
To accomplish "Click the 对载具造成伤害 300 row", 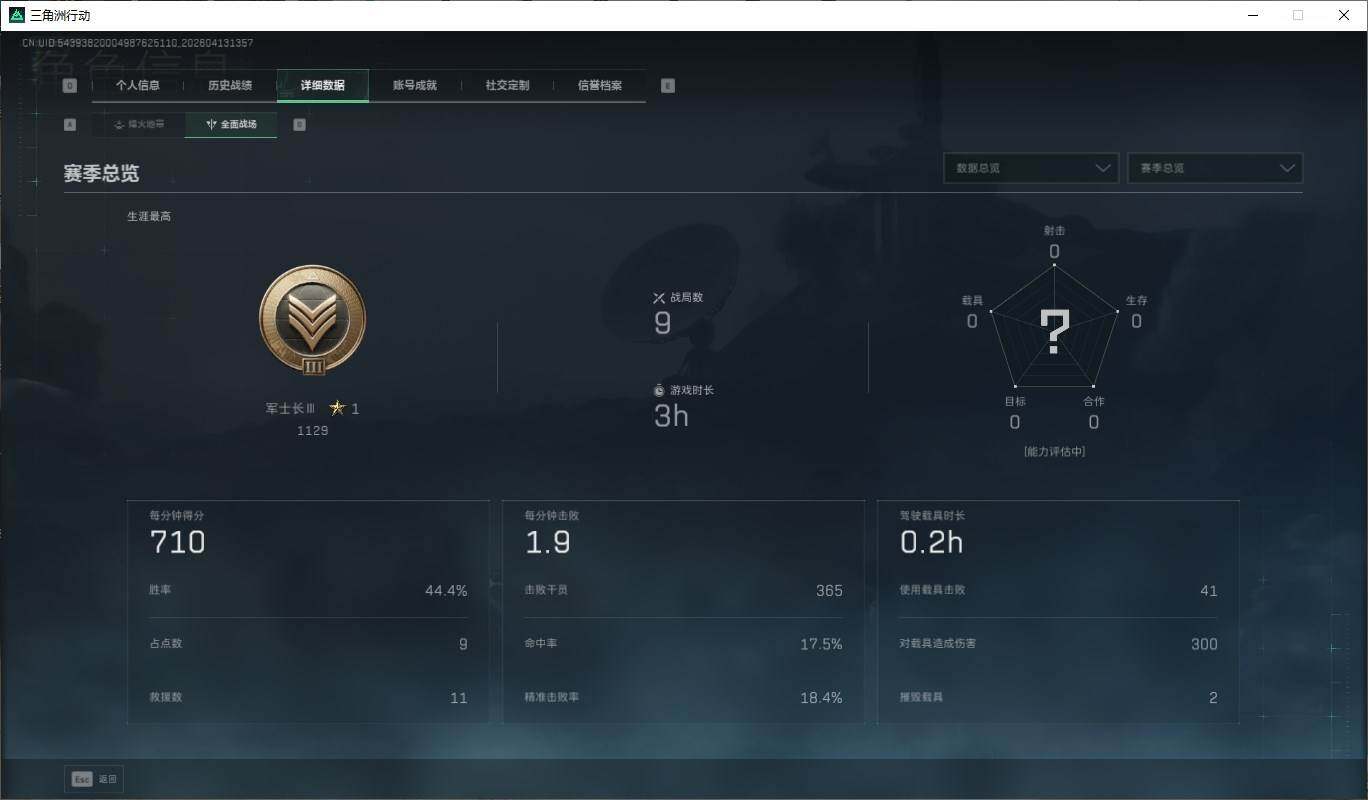I will [x=1059, y=644].
